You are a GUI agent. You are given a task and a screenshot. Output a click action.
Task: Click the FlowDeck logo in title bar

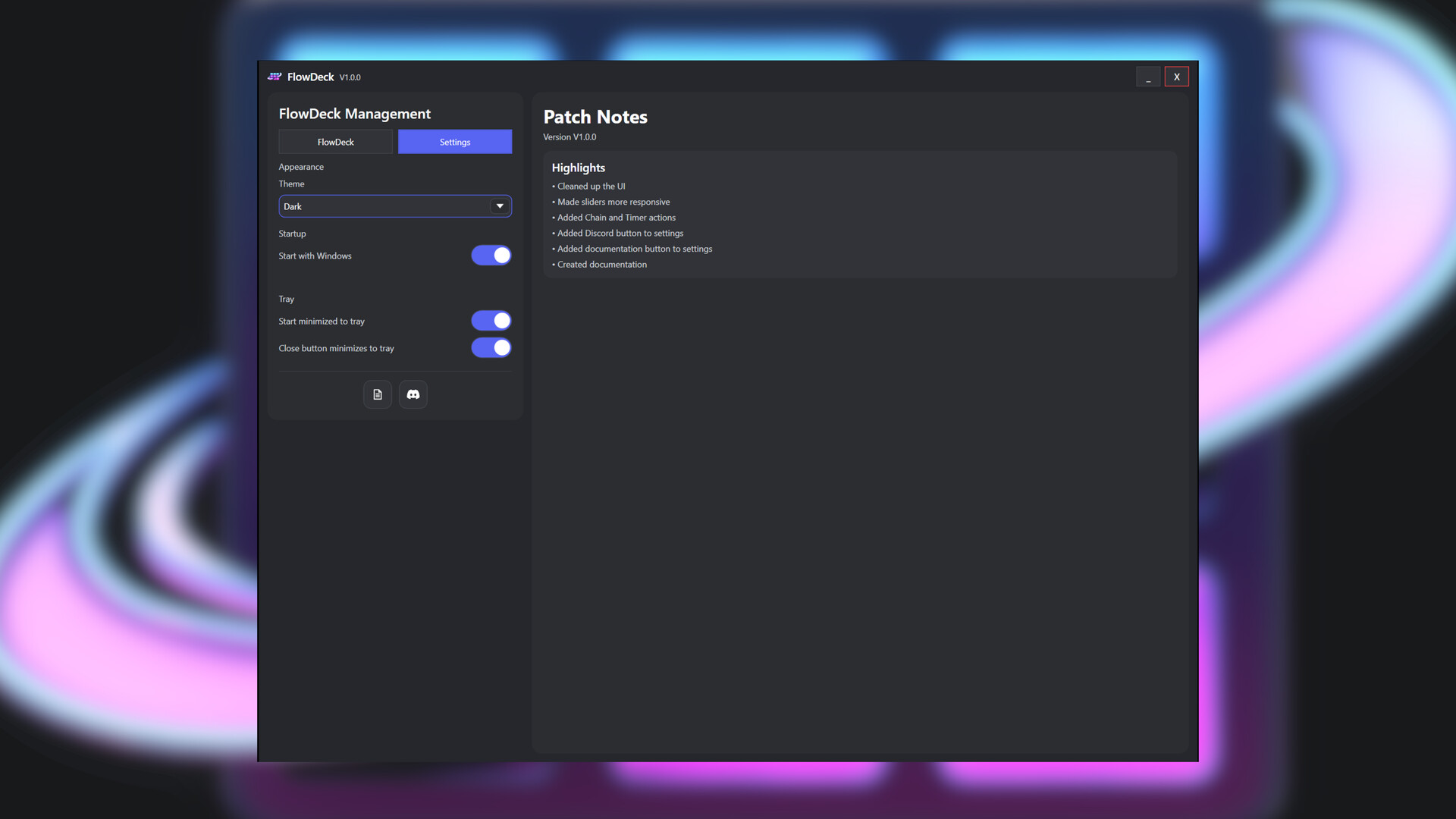(275, 77)
